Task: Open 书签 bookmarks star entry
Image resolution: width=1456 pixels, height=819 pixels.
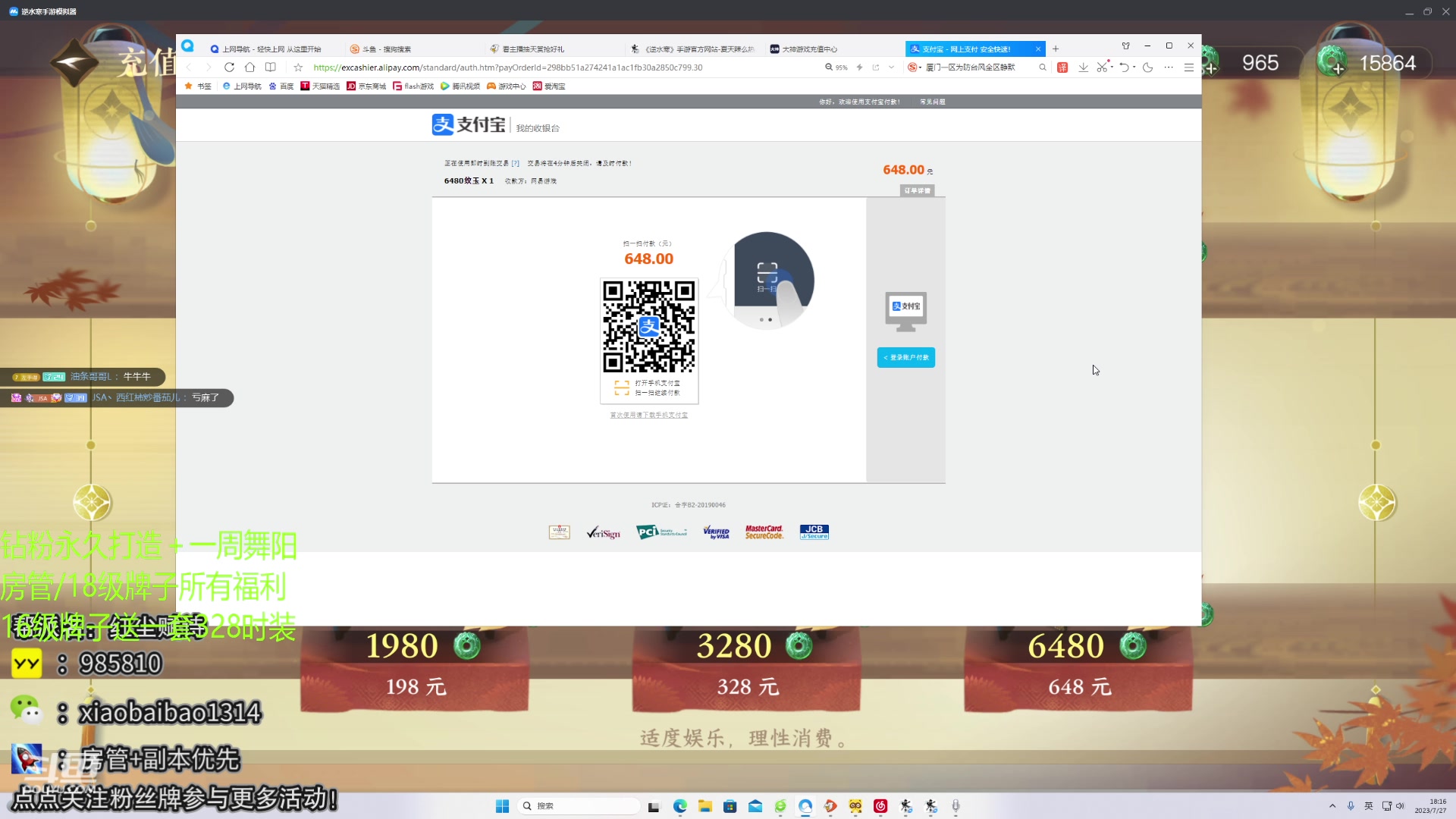Action: (x=198, y=86)
